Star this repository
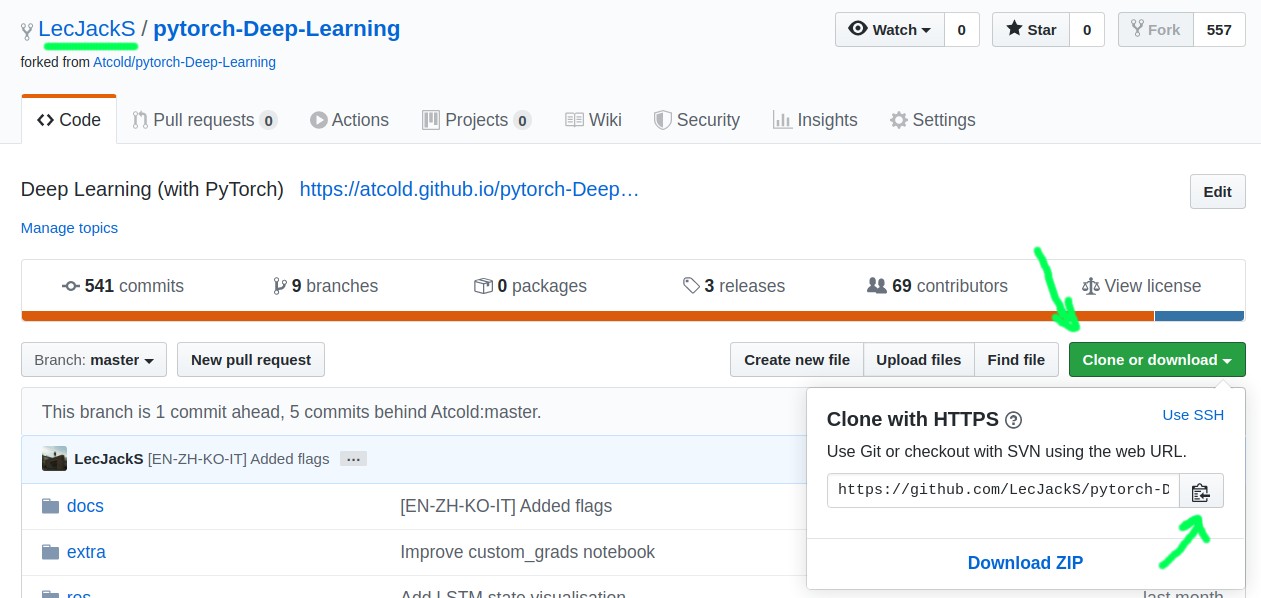Viewport: 1261px width, 598px height. tap(1031, 30)
